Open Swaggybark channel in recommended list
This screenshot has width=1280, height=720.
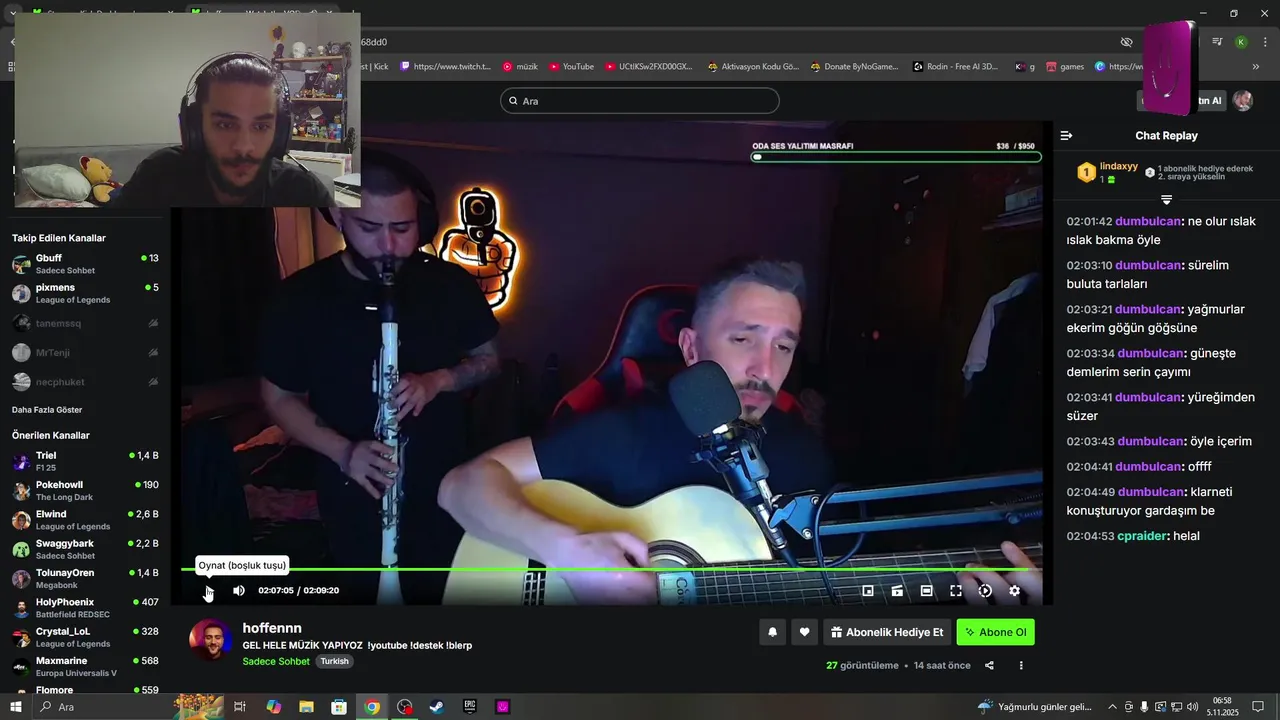pos(85,549)
